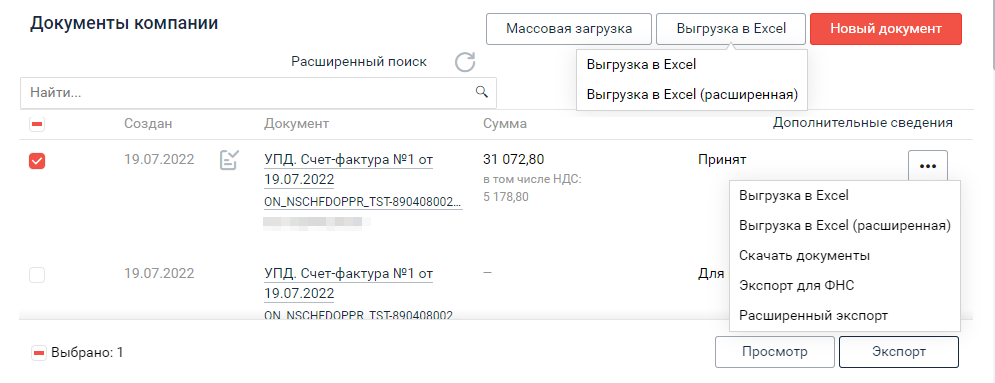Click the Просмотр button
The height and width of the screenshot is (383, 995).
(775, 352)
